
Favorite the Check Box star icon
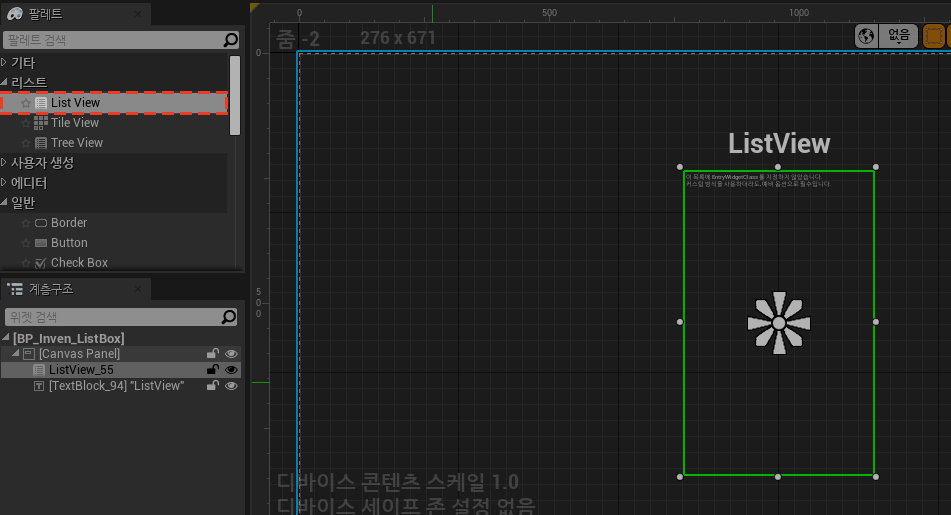(x=25, y=263)
